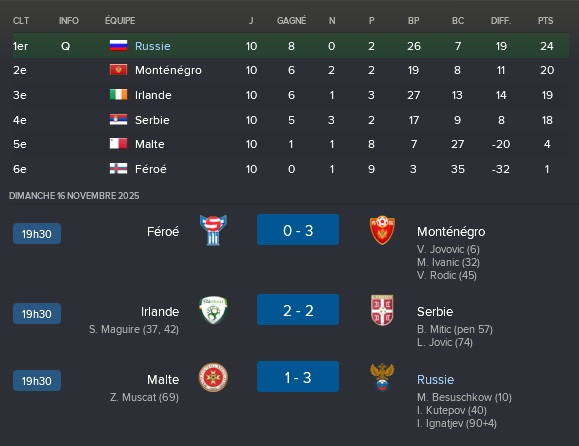Click the Monténégro flag in the table

(119, 70)
